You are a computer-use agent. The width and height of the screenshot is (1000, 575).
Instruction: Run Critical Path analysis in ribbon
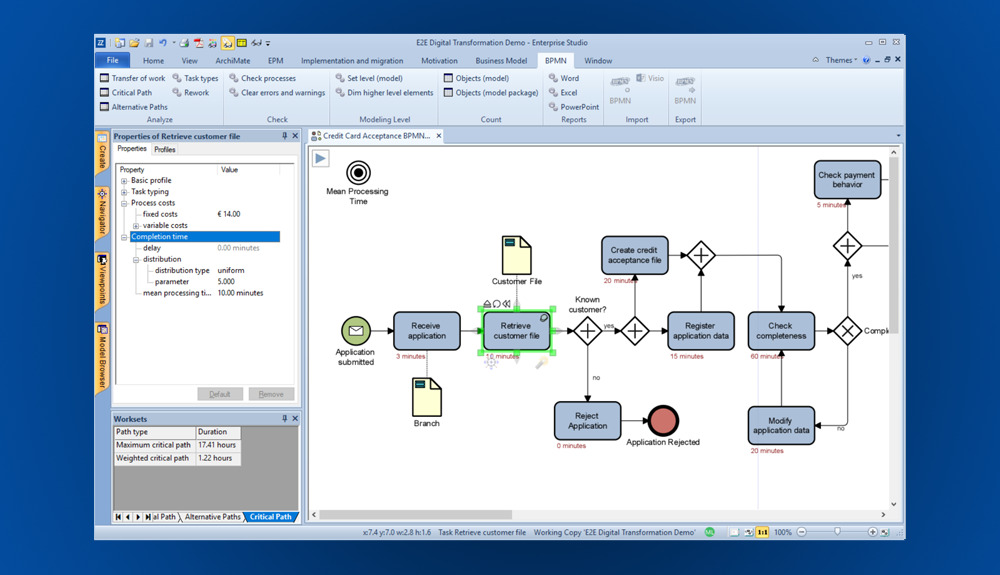pyautogui.click(x=126, y=92)
